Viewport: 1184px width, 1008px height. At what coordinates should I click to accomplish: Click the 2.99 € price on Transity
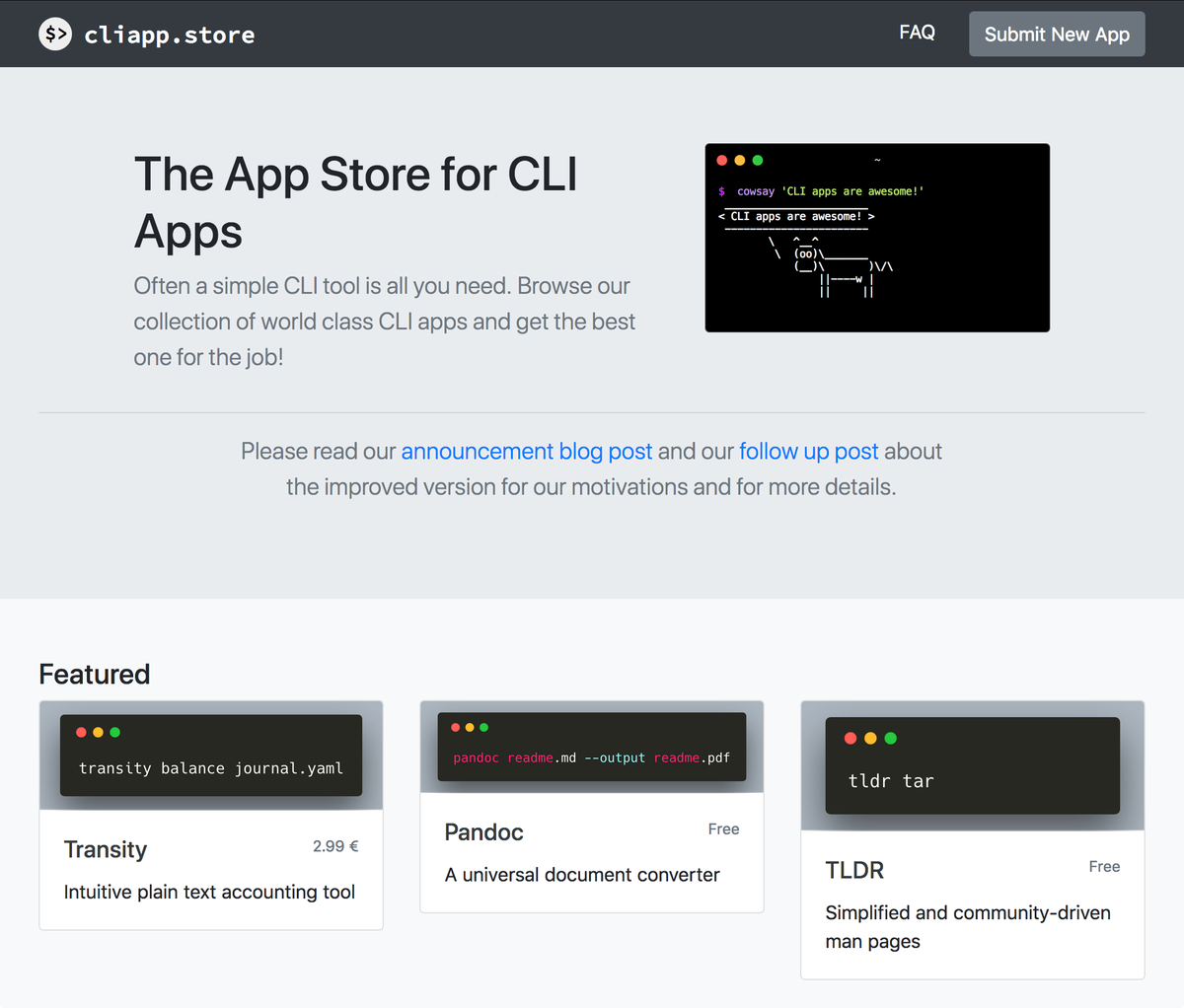click(335, 846)
